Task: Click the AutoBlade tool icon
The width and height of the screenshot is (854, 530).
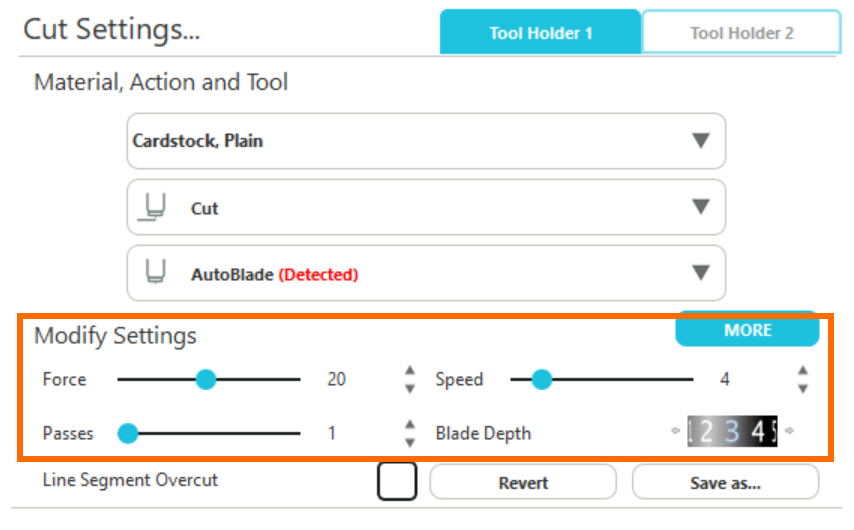Action: (x=154, y=273)
